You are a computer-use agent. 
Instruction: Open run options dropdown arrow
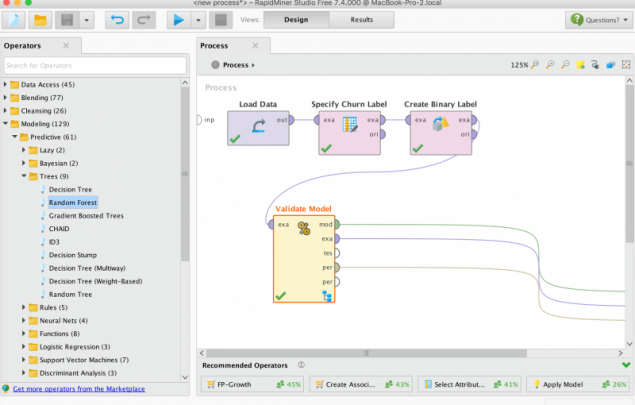pos(198,20)
